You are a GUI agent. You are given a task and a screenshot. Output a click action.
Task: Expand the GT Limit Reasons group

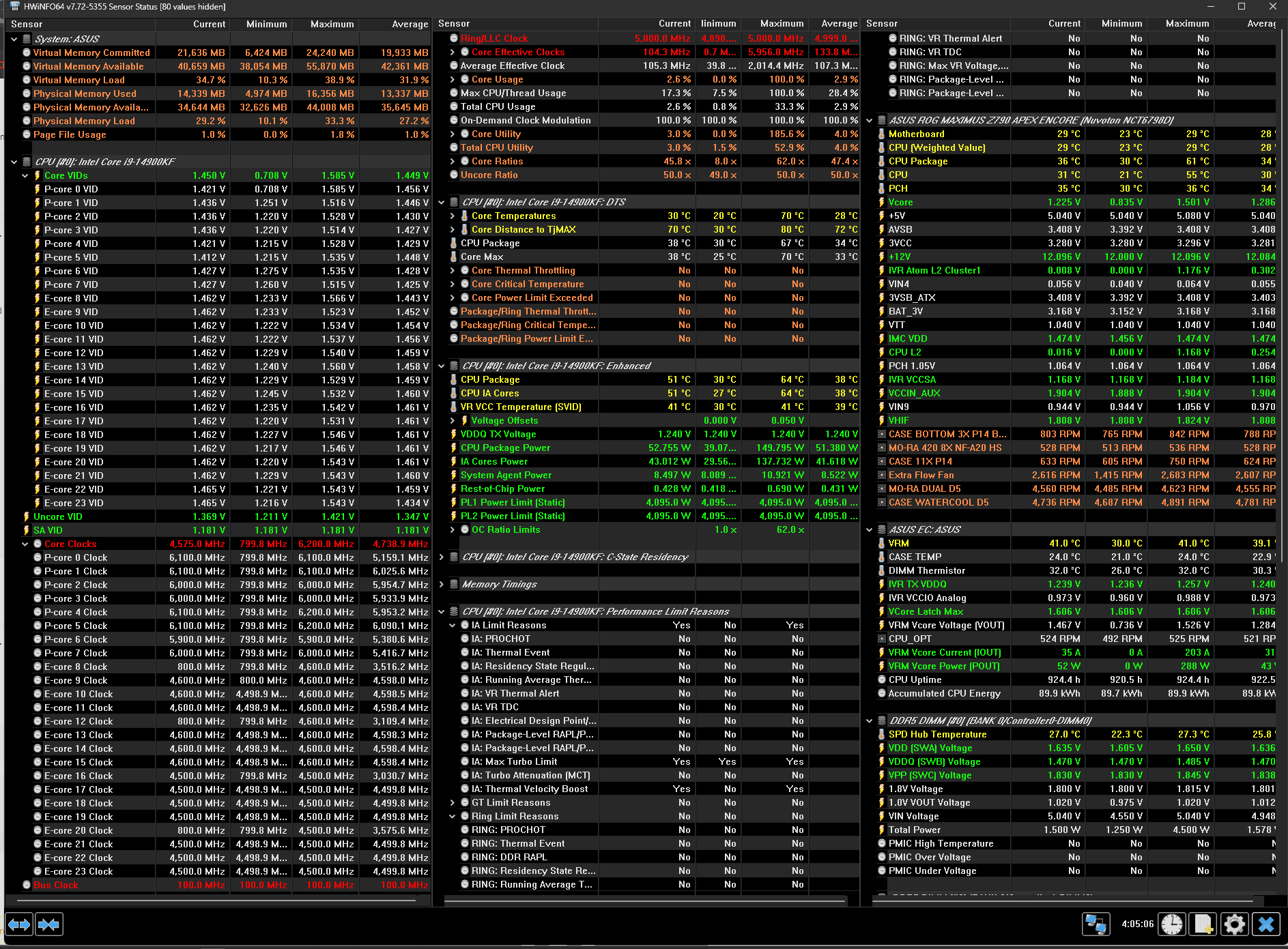click(452, 802)
